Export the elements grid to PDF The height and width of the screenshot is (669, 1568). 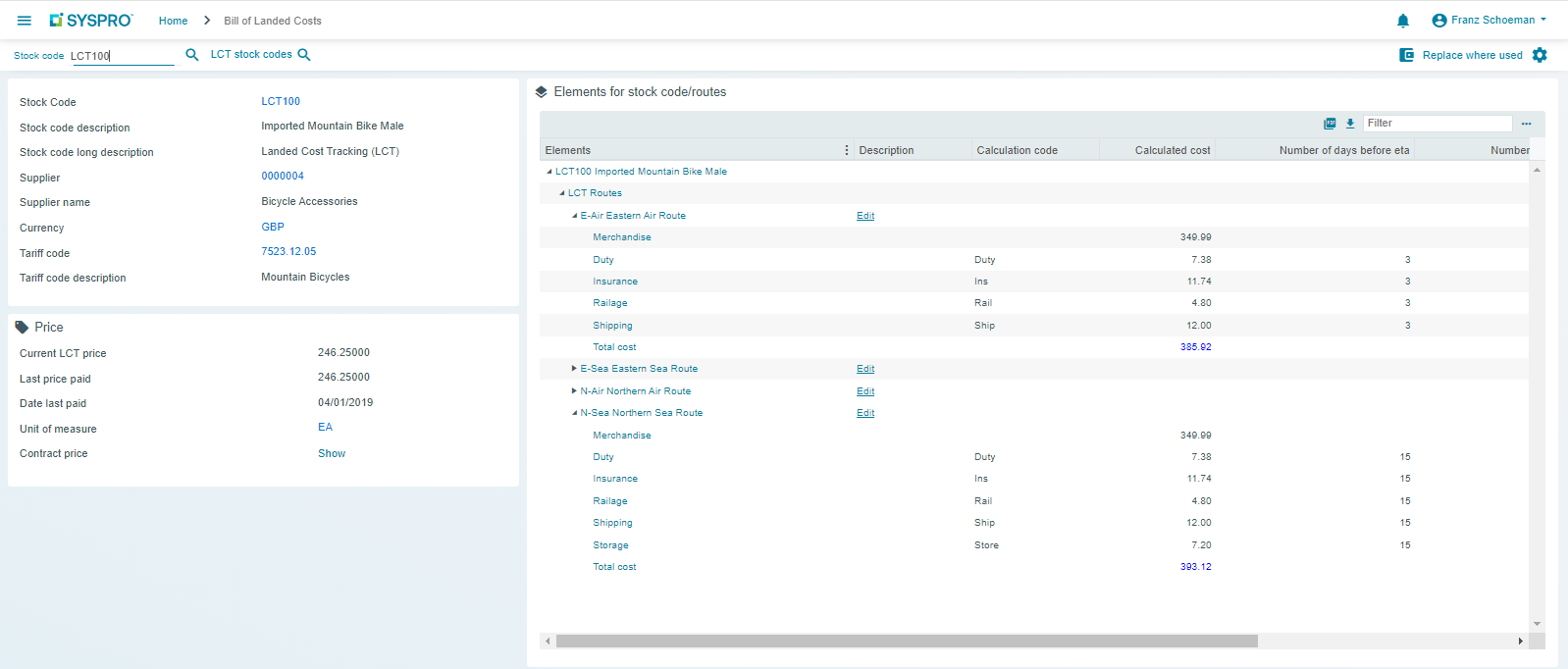coord(1330,124)
